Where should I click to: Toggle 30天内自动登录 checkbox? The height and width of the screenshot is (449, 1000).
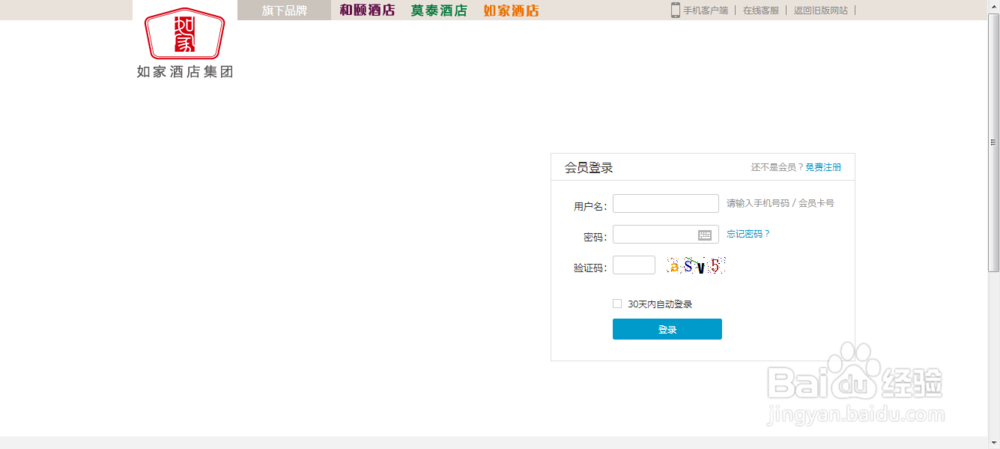(617, 304)
